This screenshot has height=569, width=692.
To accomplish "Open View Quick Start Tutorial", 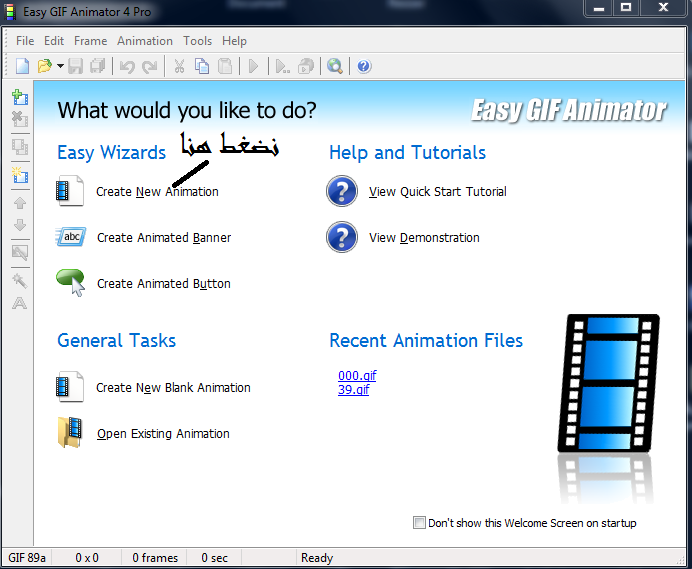I will coord(437,192).
